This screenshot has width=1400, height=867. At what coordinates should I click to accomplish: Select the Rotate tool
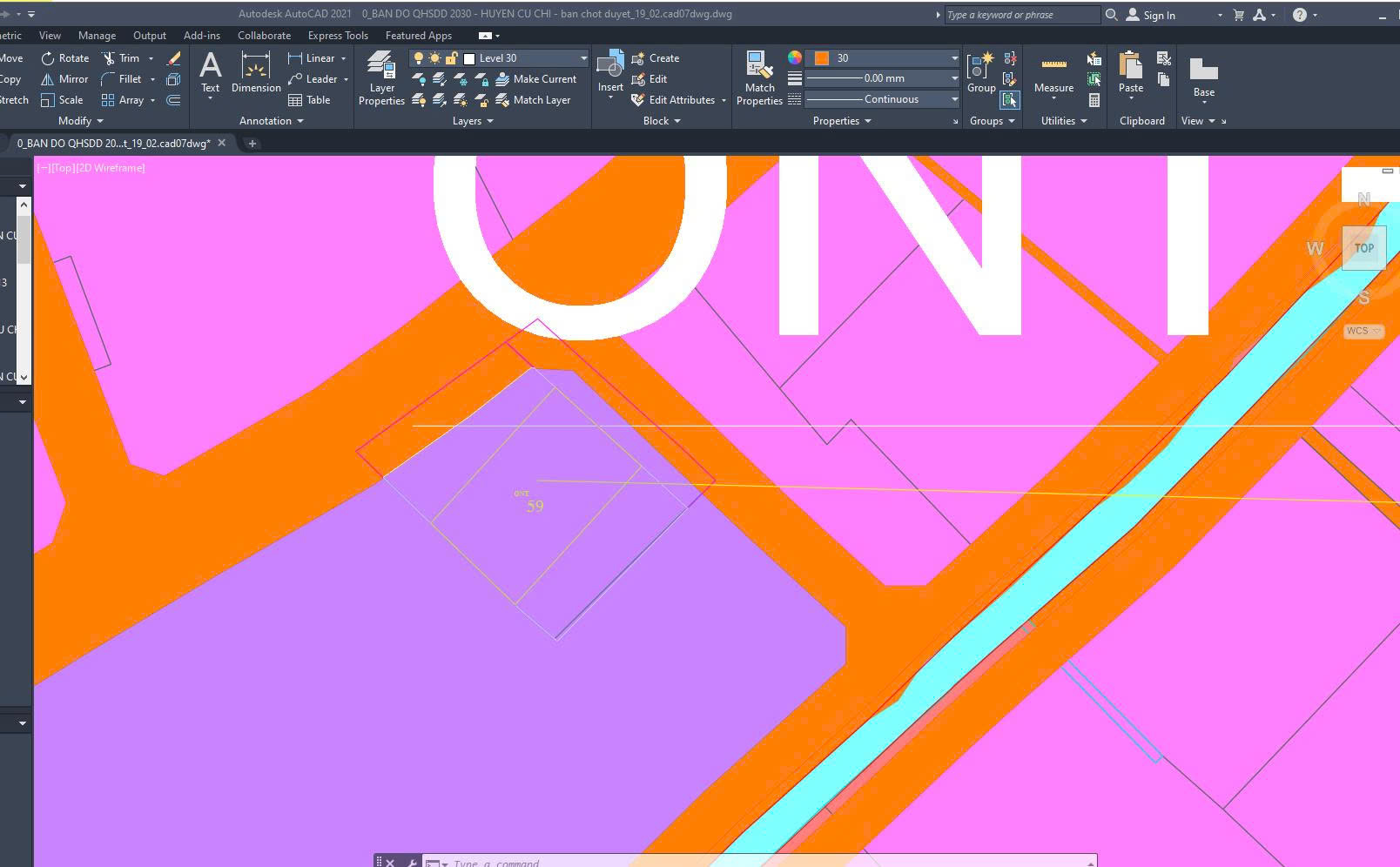pos(65,58)
